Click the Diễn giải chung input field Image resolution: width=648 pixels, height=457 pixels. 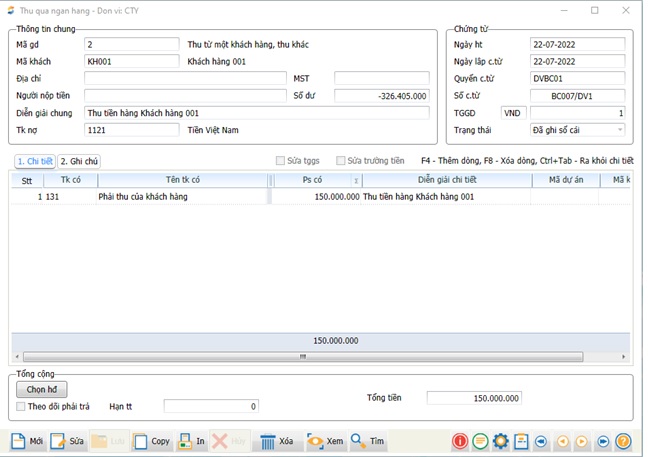[256, 113]
